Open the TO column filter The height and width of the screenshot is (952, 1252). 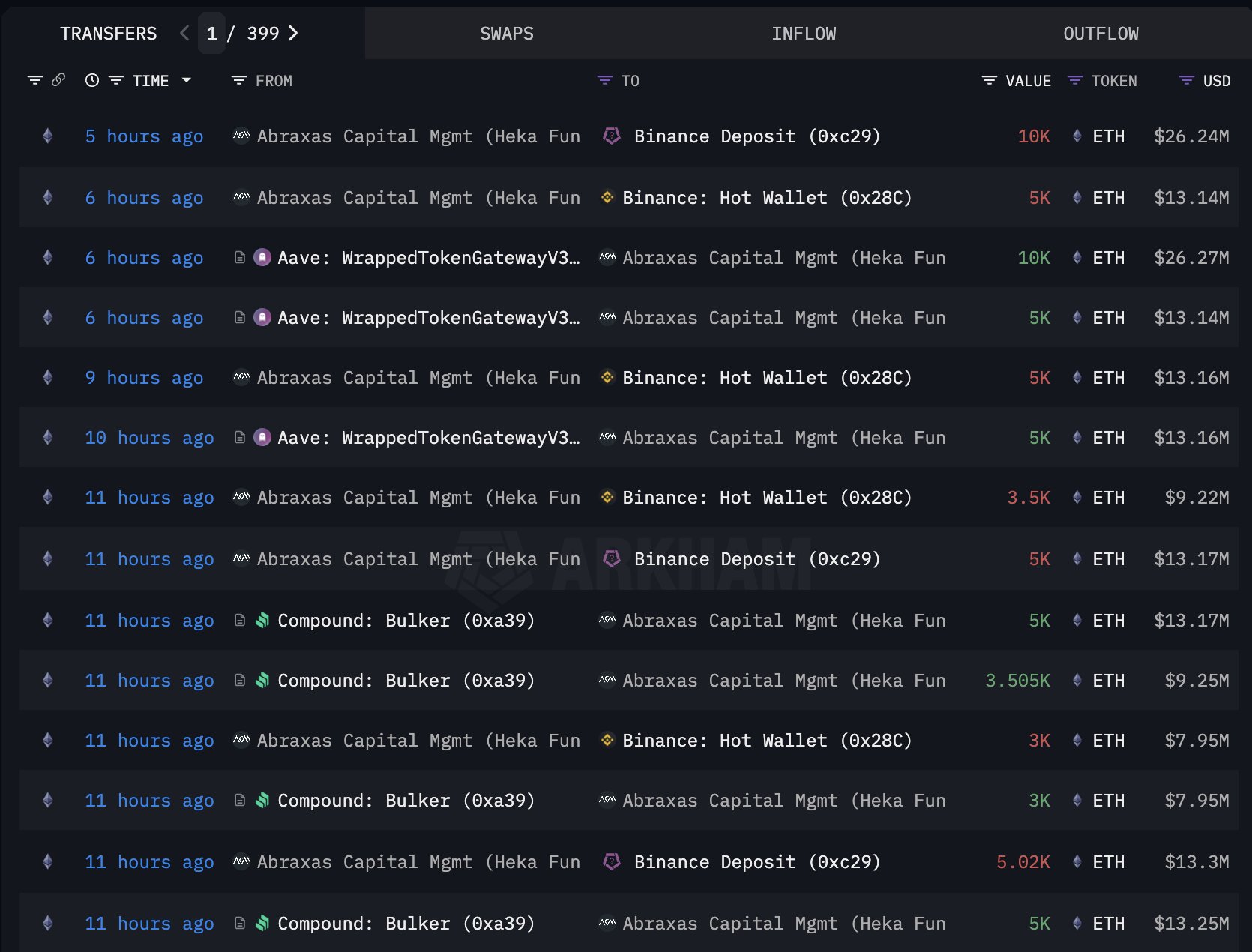604,80
